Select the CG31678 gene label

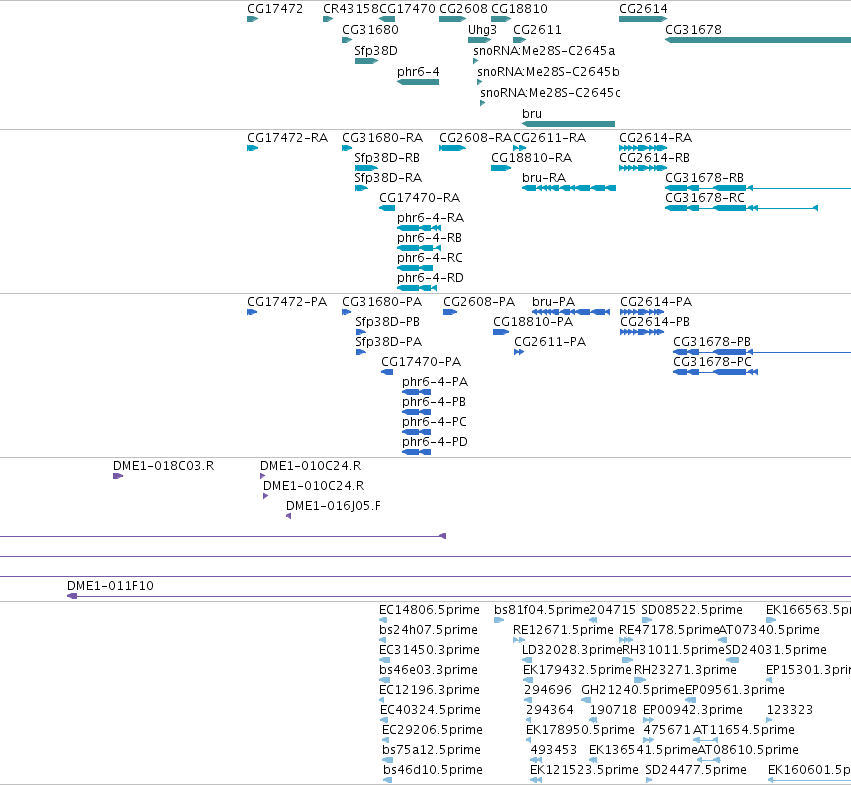(x=693, y=30)
